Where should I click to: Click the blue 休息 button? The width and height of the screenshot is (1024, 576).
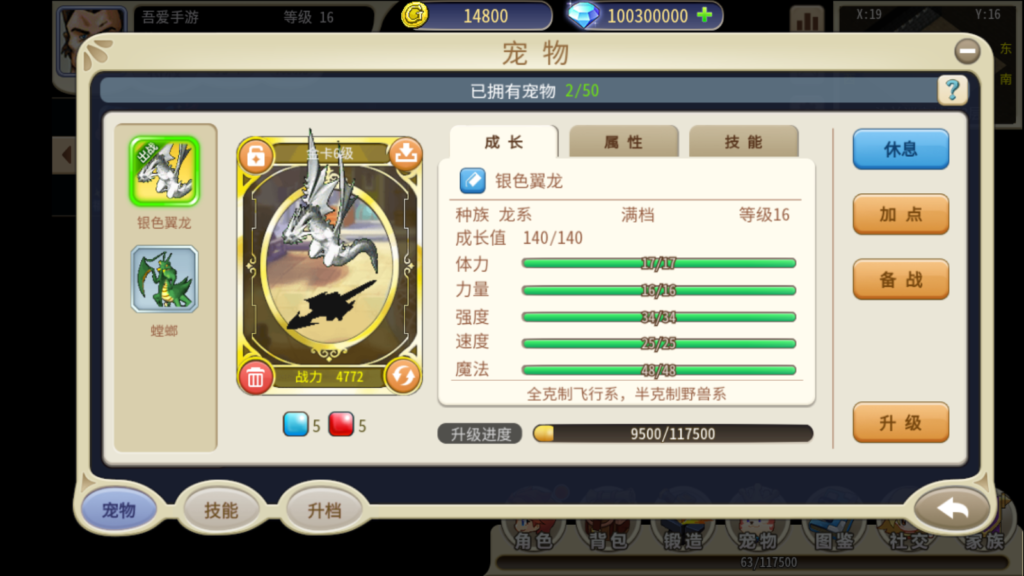901,149
